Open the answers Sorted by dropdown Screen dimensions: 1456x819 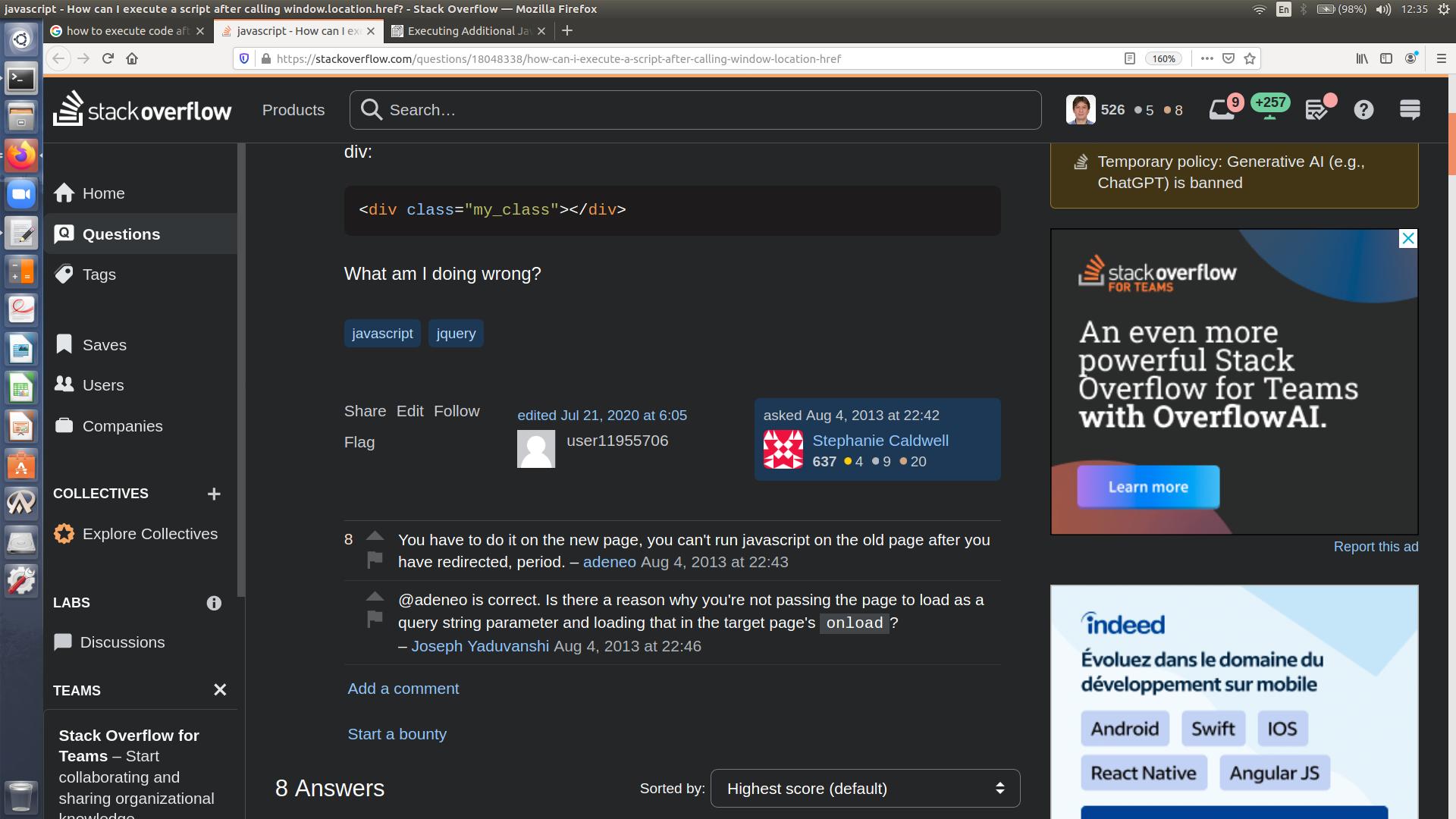[x=864, y=789]
